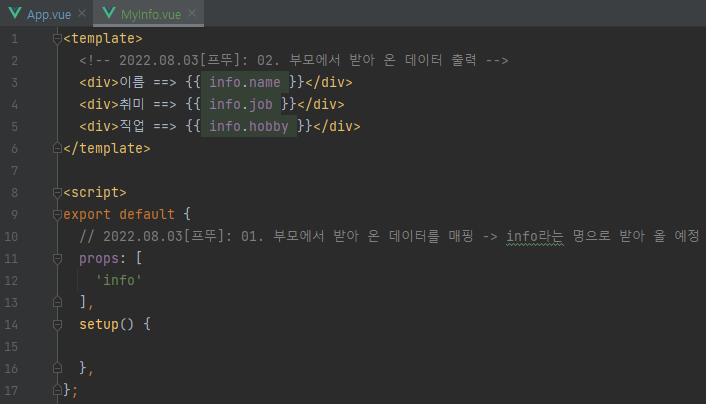Select the MyInfo.vue tab

tap(151, 14)
